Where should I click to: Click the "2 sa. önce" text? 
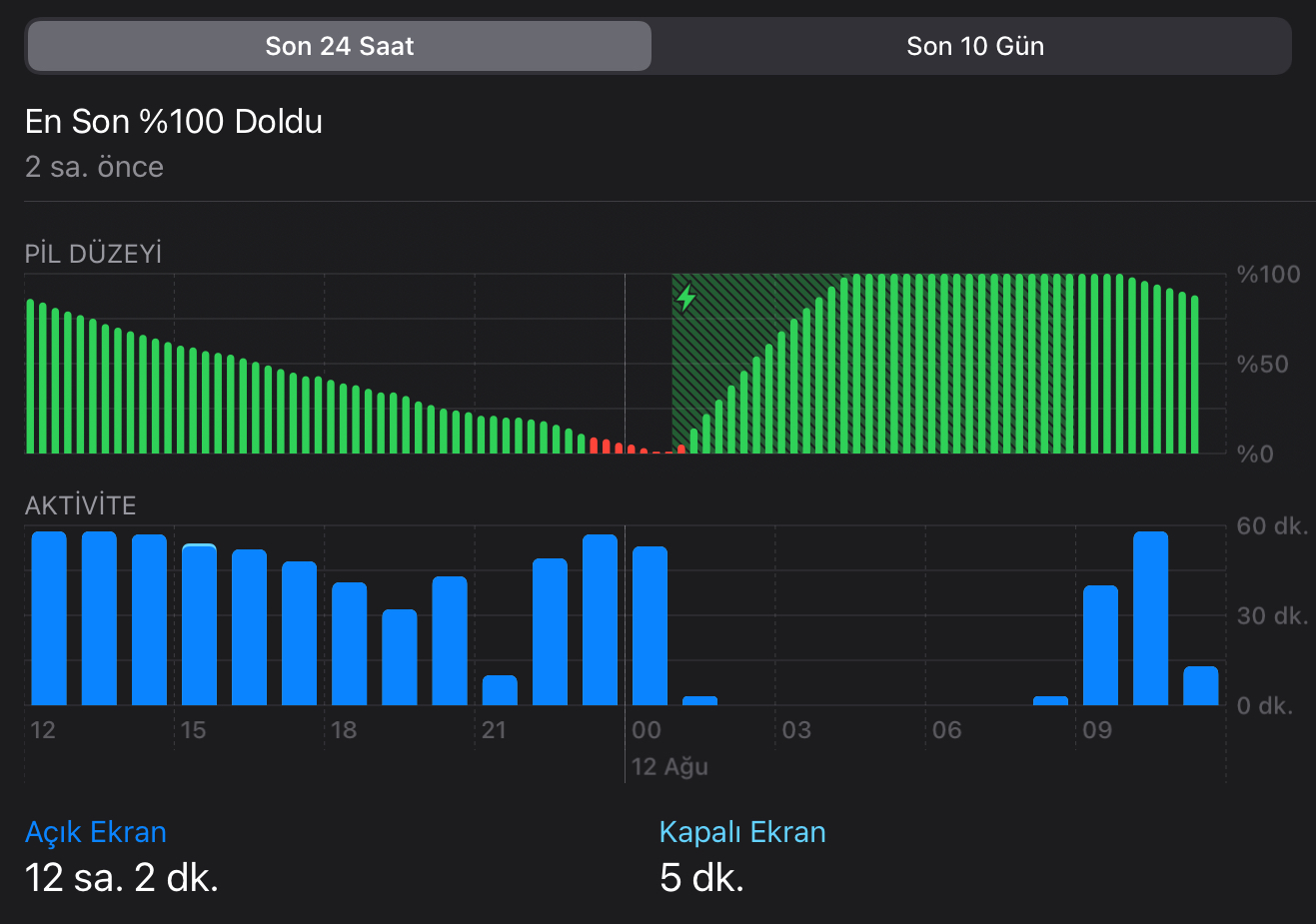click(94, 167)
